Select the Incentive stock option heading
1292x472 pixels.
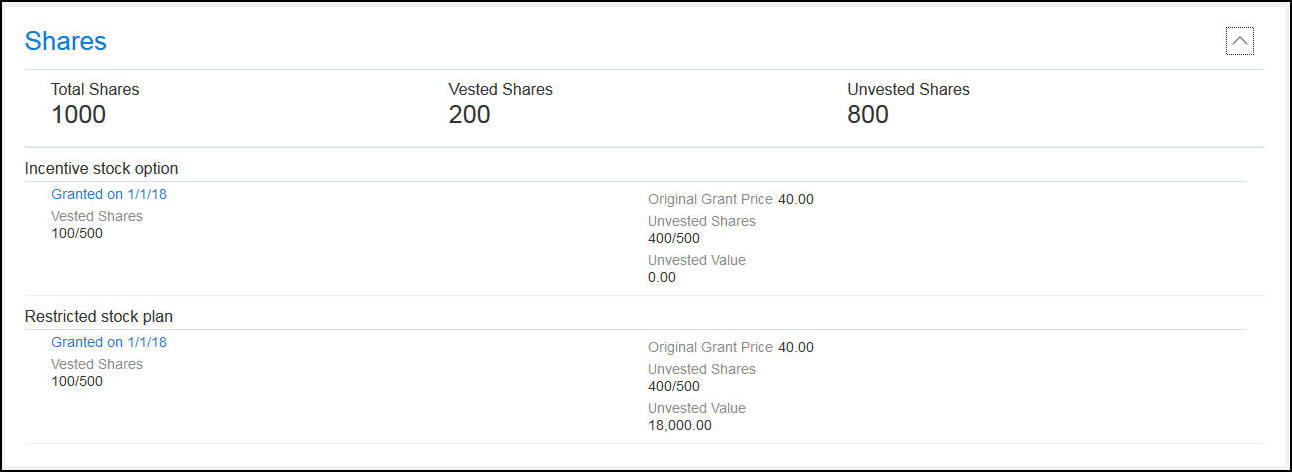[x=101, y=168]
